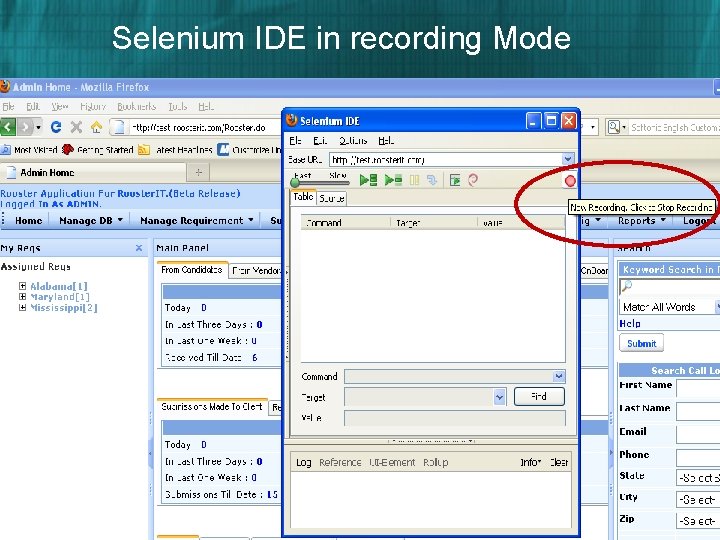Viewport: 720px width, 540px height.
Task: Open Latest Headlines feed bookmark
Action: tap(175, 150)
